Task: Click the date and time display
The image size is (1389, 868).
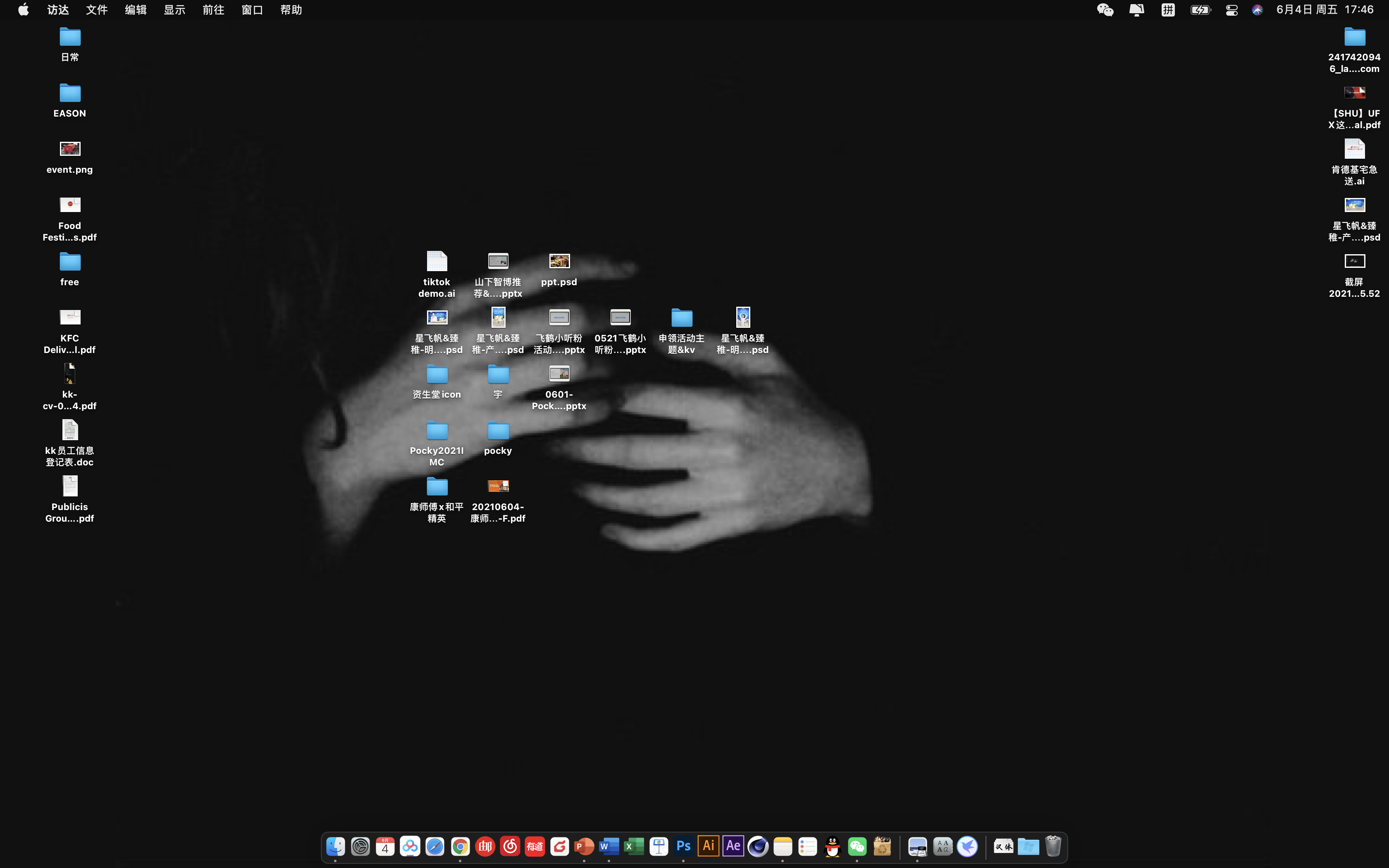Action: point(1325,10)
